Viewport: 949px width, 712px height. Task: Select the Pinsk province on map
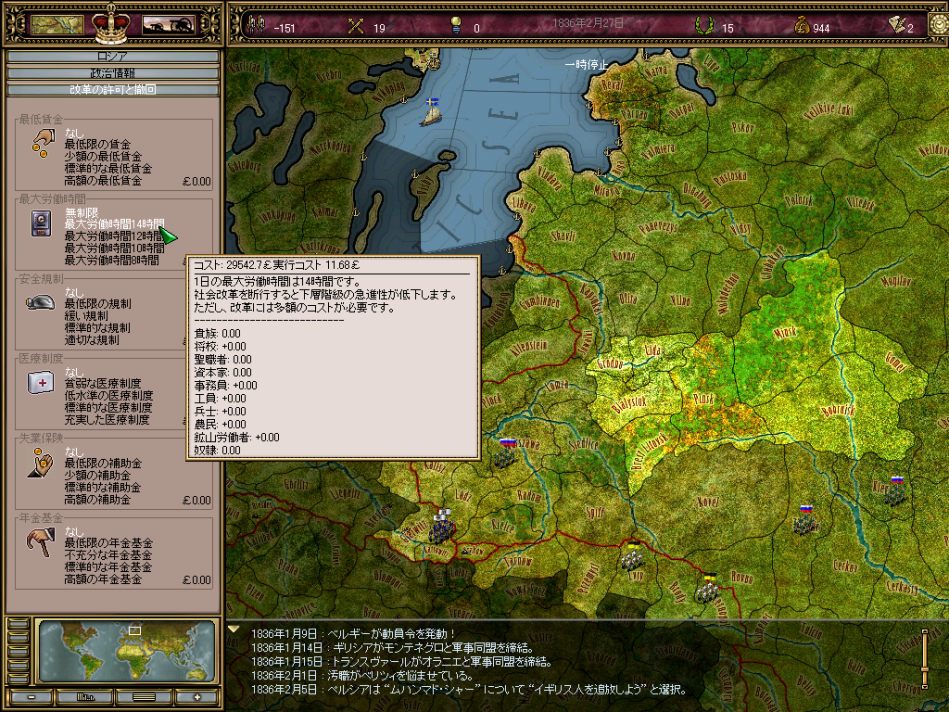tap(703, 399)
